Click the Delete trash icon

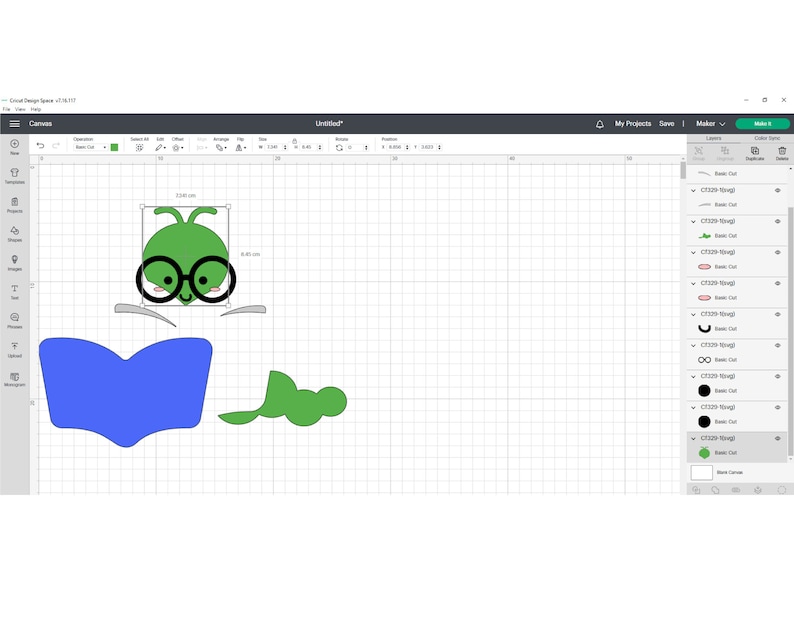pos(782,151)
